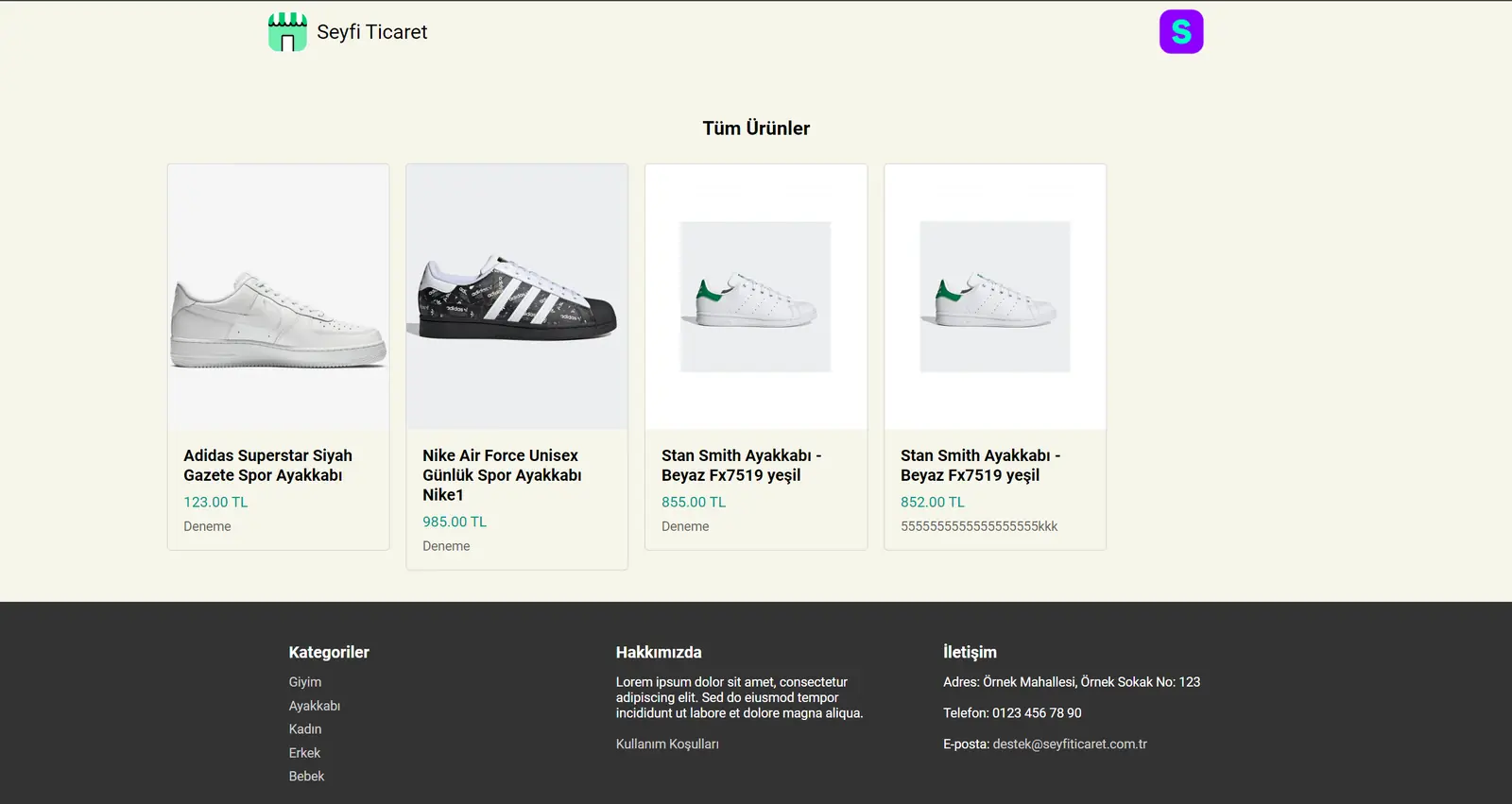Open the Kadın category link

305,729
